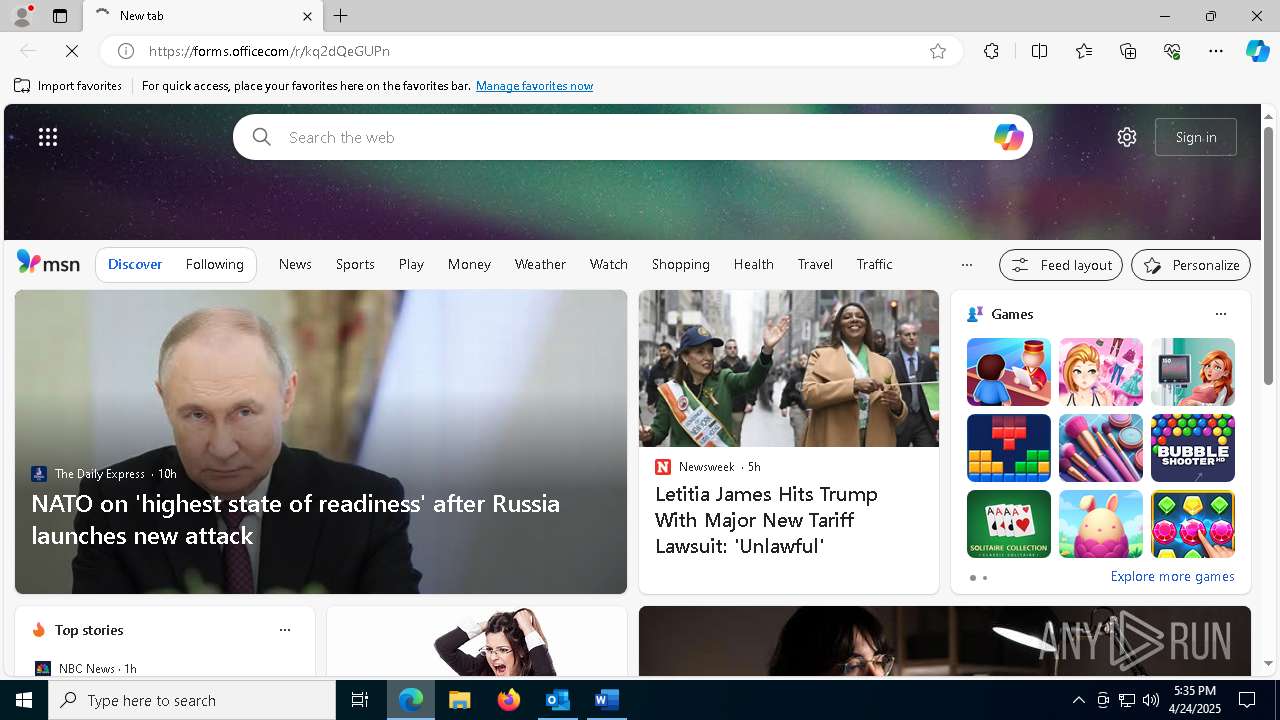This screenshot has width=1280, height=720.
Task: Open Windows Start menu
Action: (24, 700)
